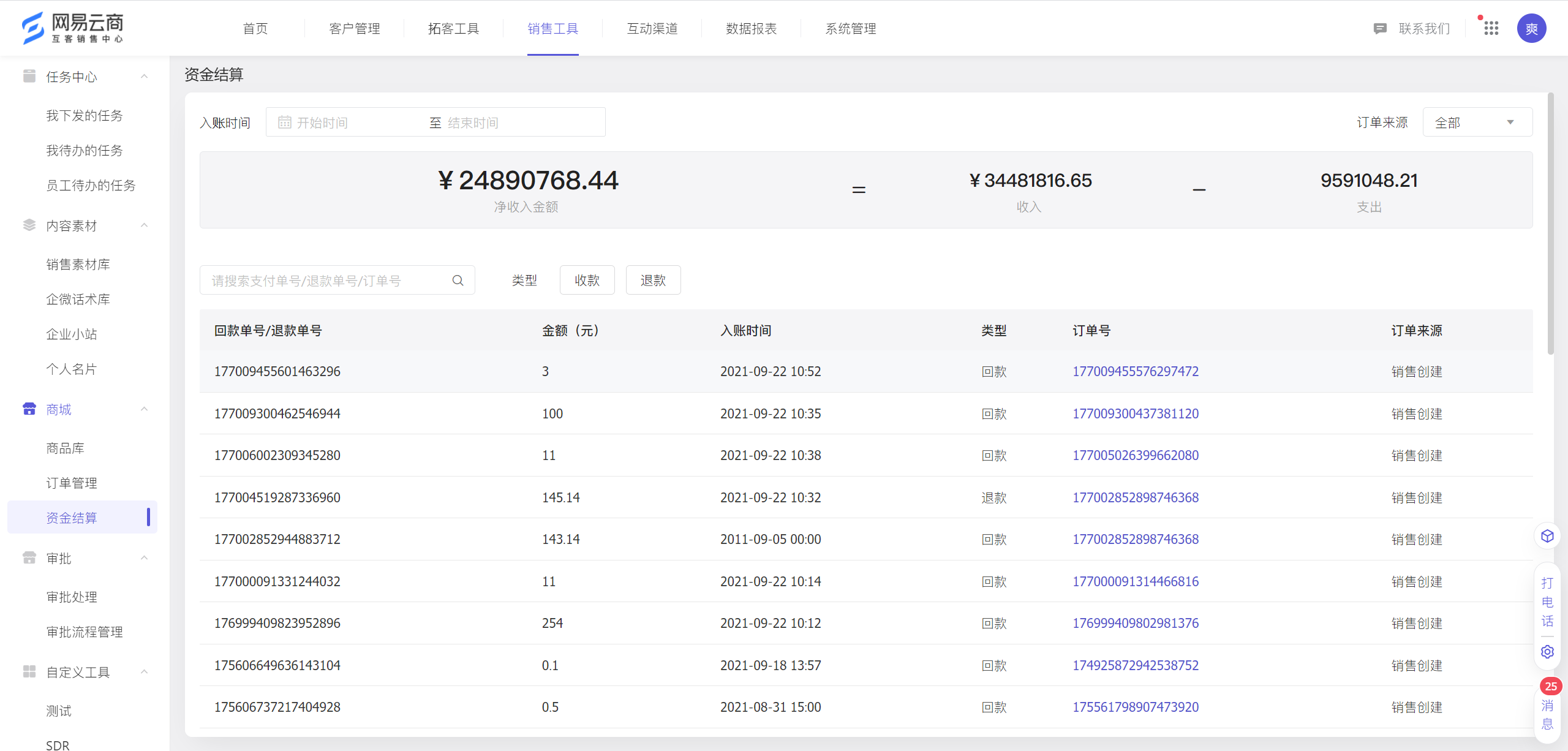Open 企业小站
1568x751 pixels.
click(x=72, y=334)
